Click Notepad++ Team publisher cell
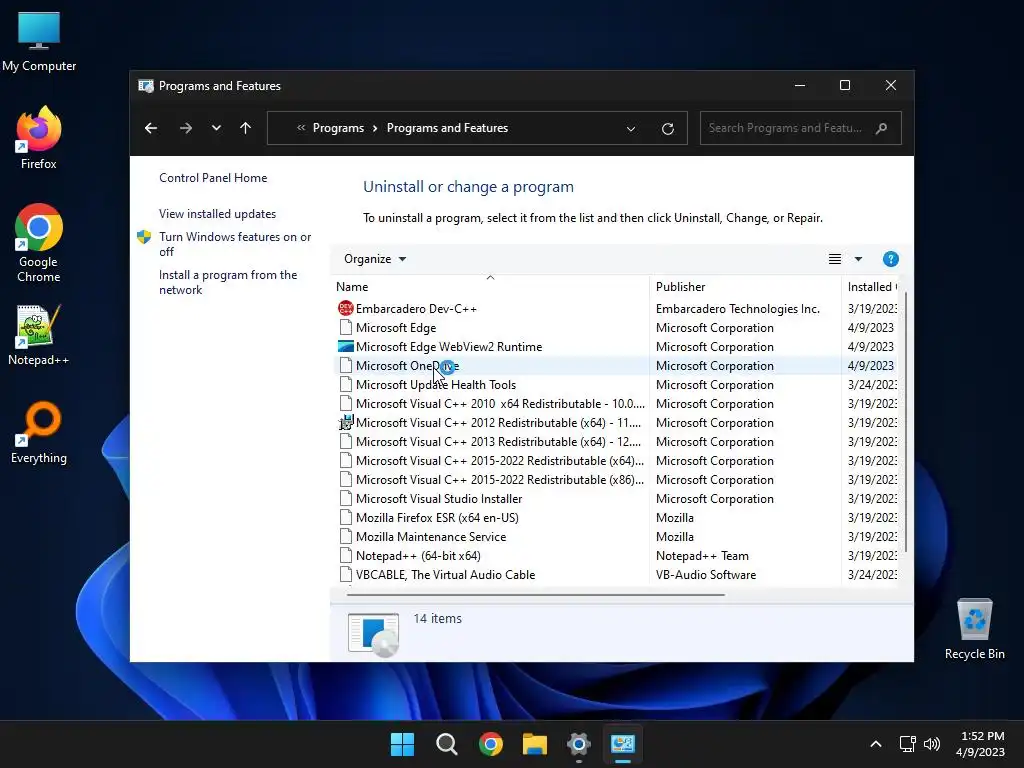Image resolution: width=1024 pixels, height=768 pixels. (x=702, y=556)
